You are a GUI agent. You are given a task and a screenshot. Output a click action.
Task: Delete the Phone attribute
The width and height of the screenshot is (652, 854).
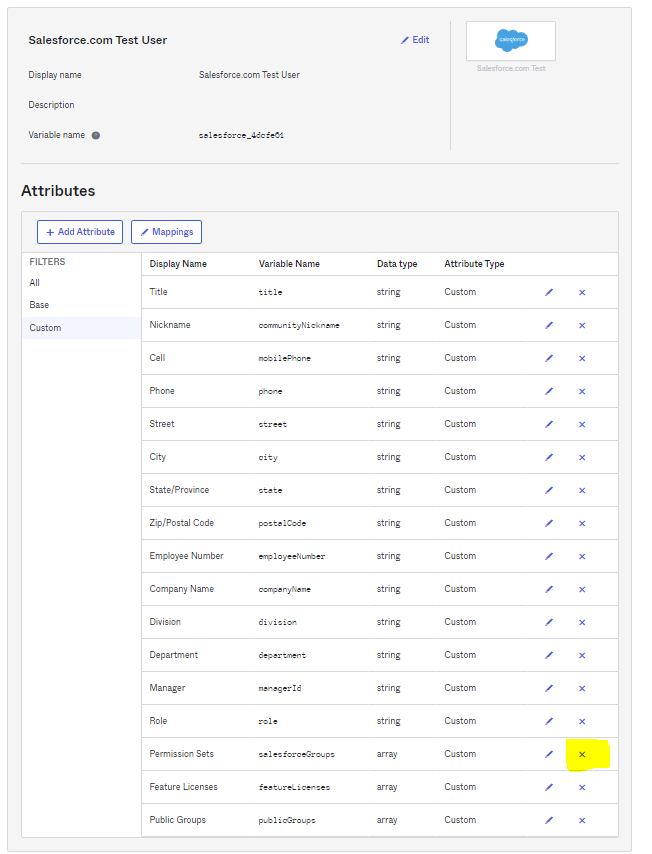pos(582,392)
